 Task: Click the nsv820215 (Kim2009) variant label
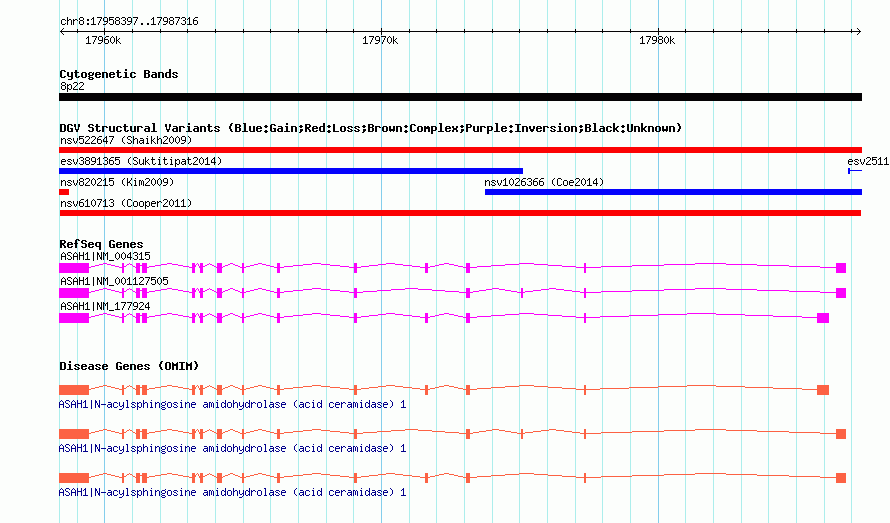pyautogui.click(x=117, y=182)
